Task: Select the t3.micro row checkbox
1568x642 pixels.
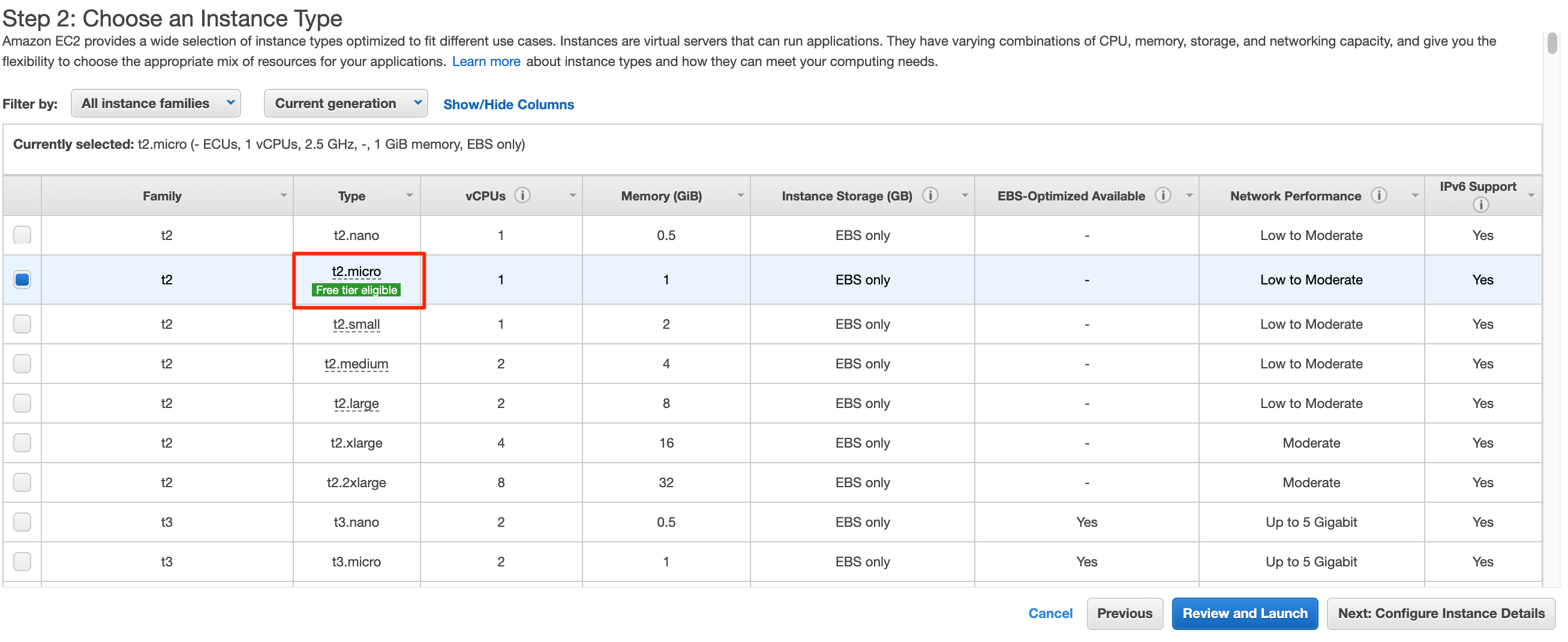Action: [x=23, y=562]
